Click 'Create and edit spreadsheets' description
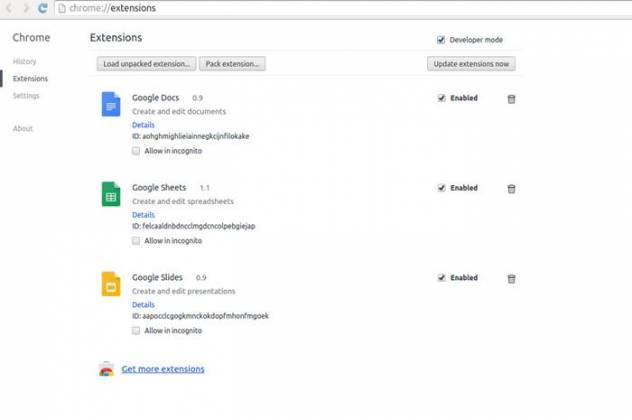Screen dimensions: 632x420 [x=183, y=201]
